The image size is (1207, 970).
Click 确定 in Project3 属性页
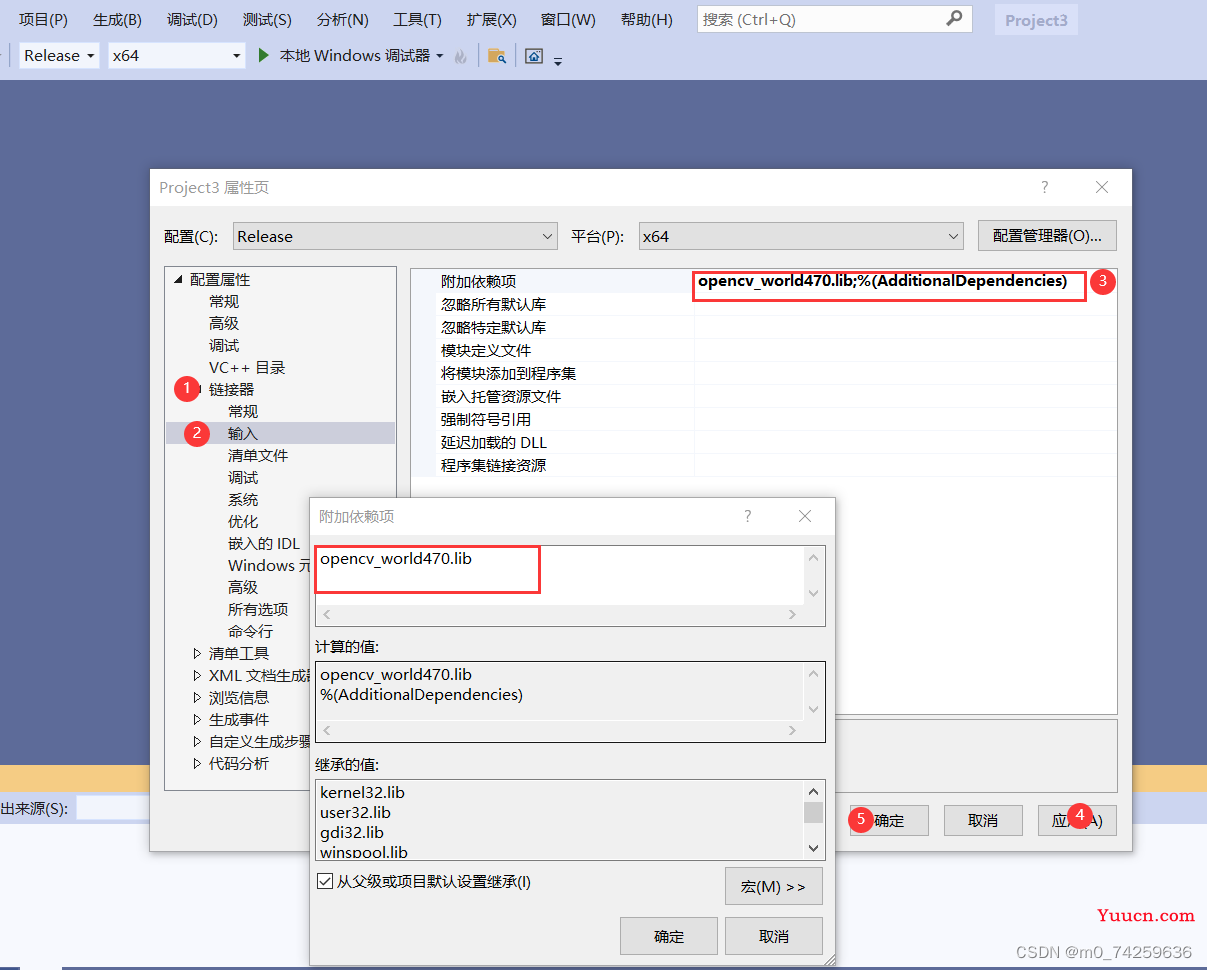tap(889, 821)
